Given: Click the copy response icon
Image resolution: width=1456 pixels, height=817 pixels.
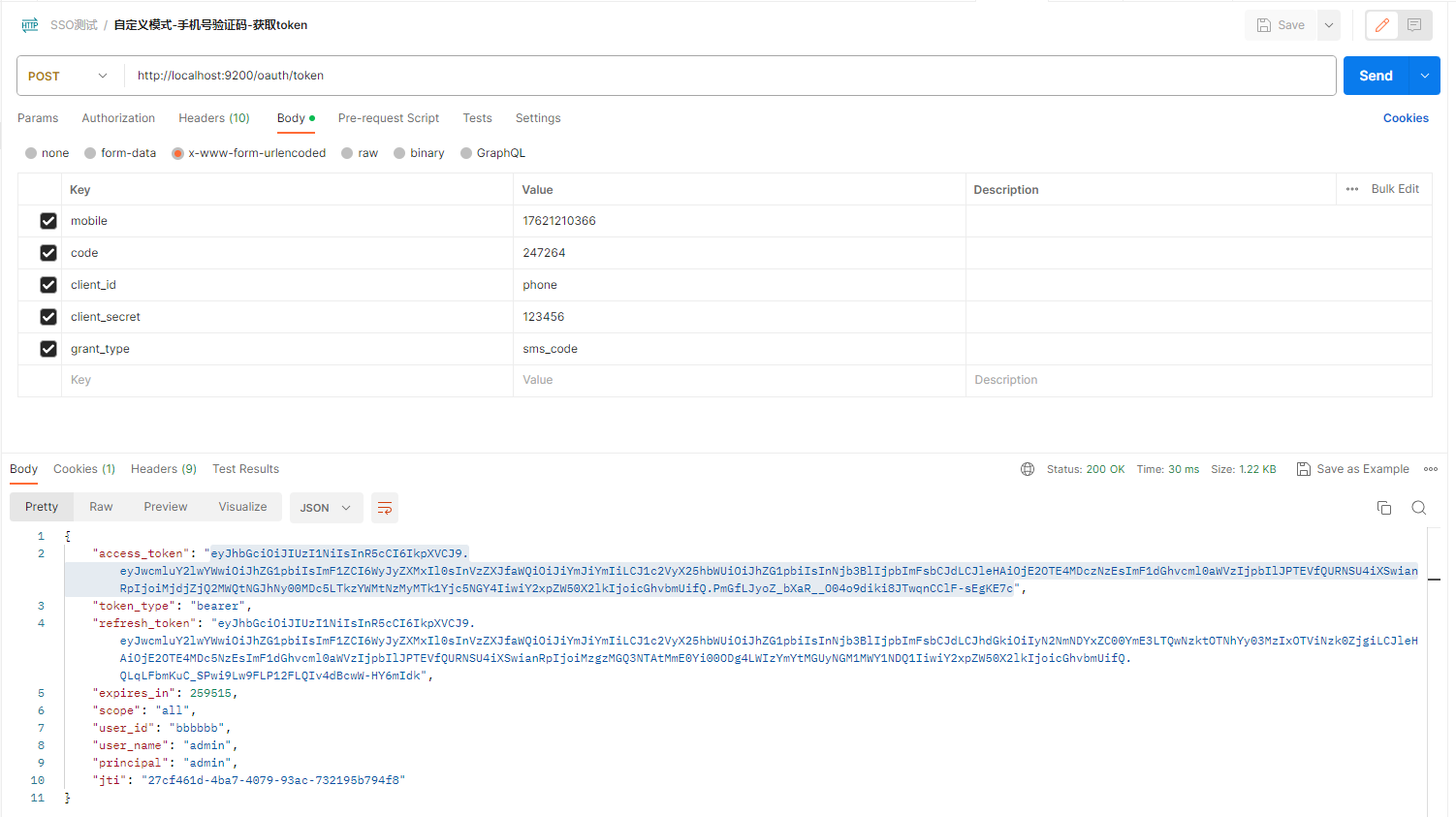Looking at the screenshot, I should point(1384,507).
